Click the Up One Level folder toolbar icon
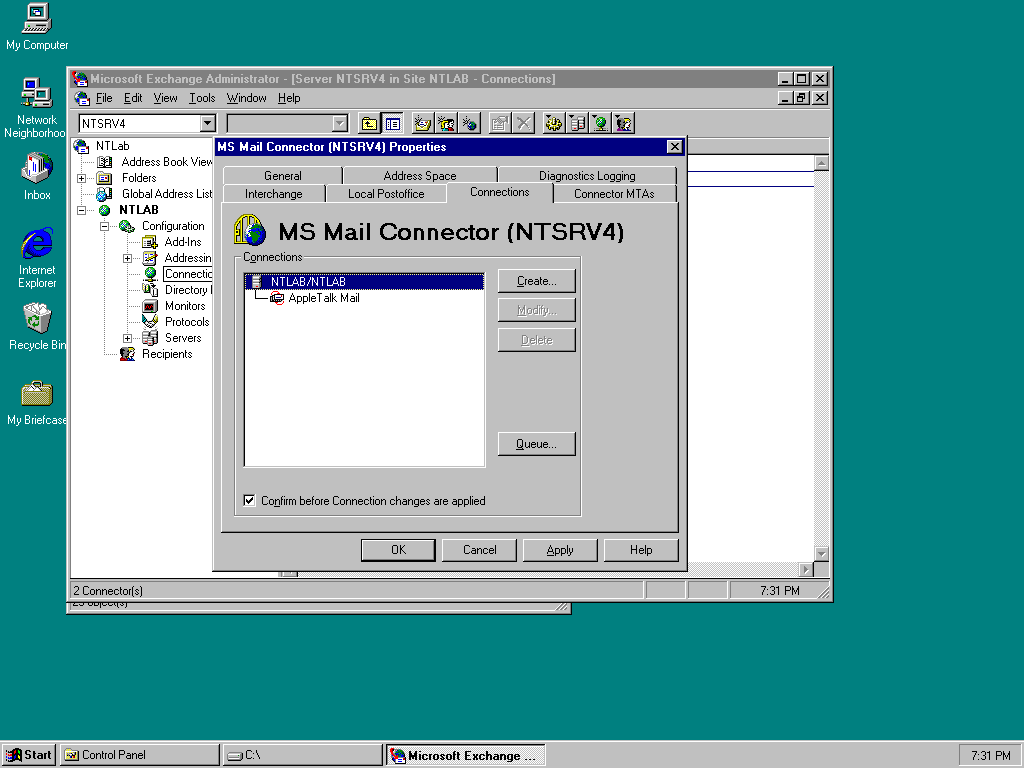 click(370, 123)
